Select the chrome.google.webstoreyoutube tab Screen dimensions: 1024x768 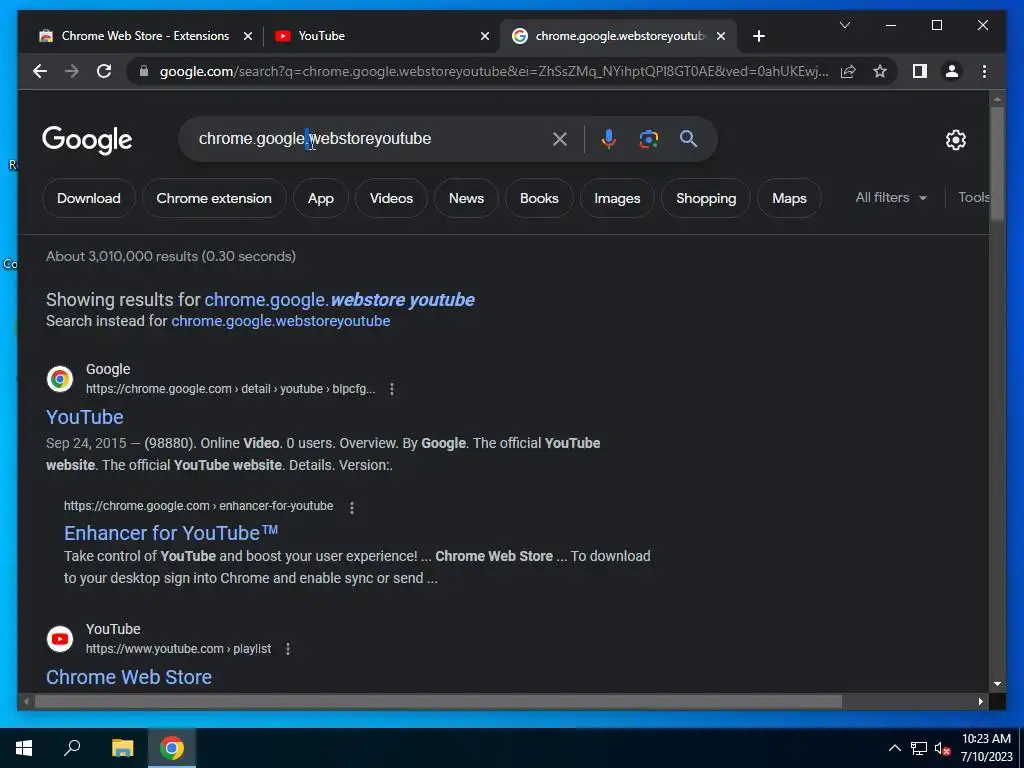[619, 36]
